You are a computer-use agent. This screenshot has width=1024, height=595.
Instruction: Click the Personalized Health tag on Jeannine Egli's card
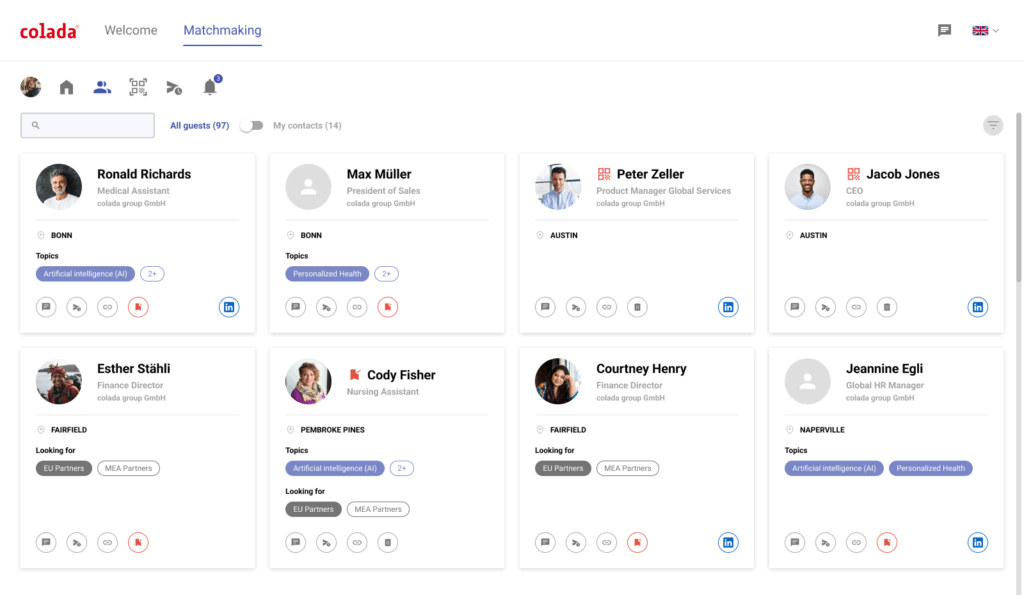pyautogui.click(x=929, y=468)
